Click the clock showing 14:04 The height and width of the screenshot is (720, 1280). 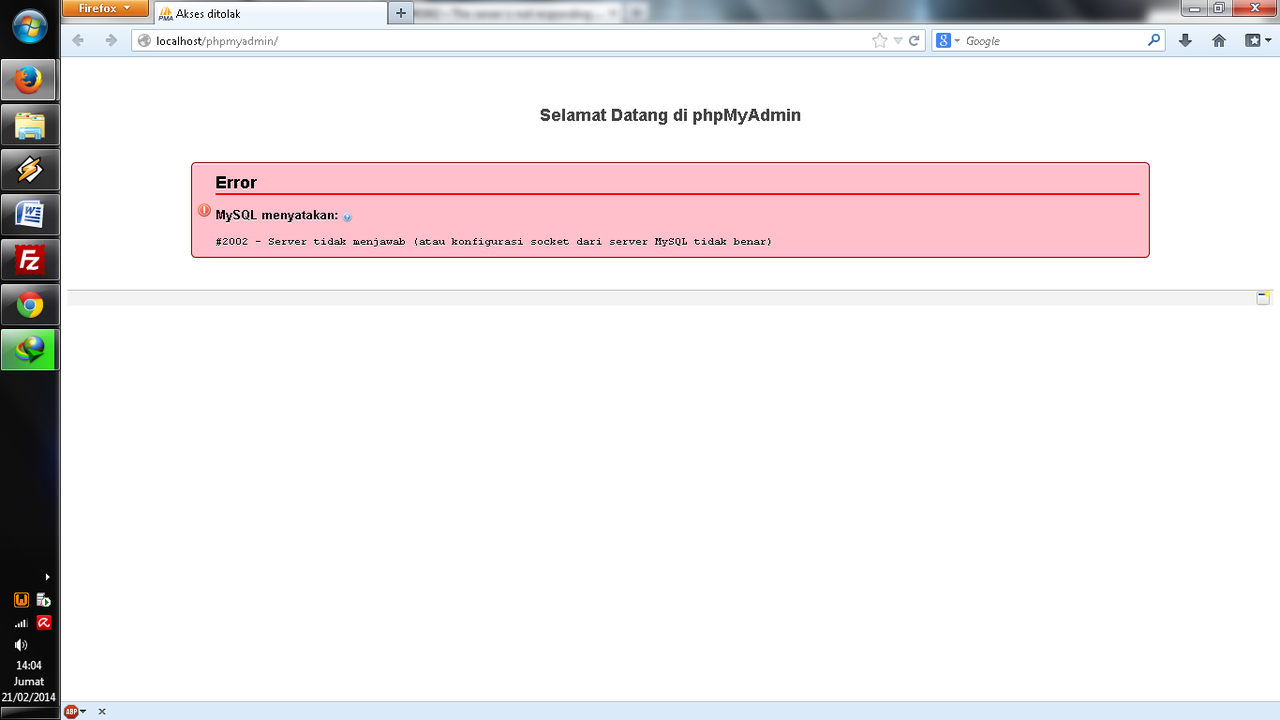pyautogui.click(x=29, y=665)
